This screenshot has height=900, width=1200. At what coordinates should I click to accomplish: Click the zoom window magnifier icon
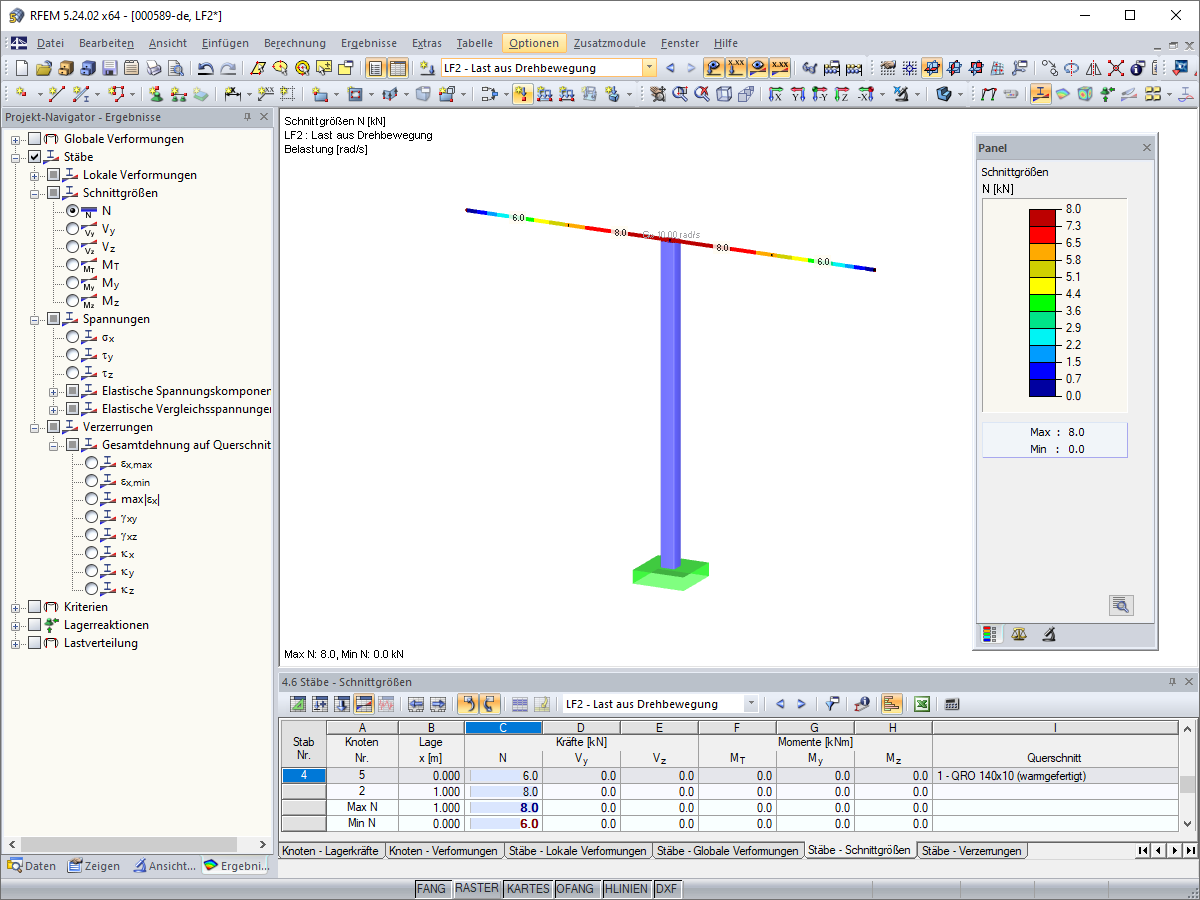[x=680, y=94]
